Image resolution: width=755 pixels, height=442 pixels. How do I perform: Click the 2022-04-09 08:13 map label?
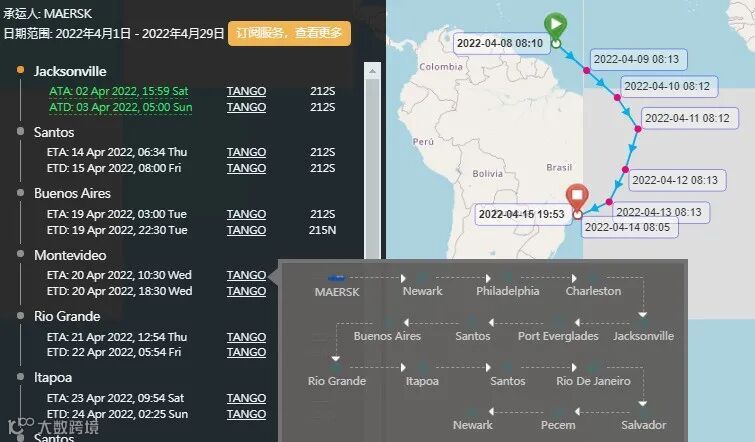(x=636, y=59)
